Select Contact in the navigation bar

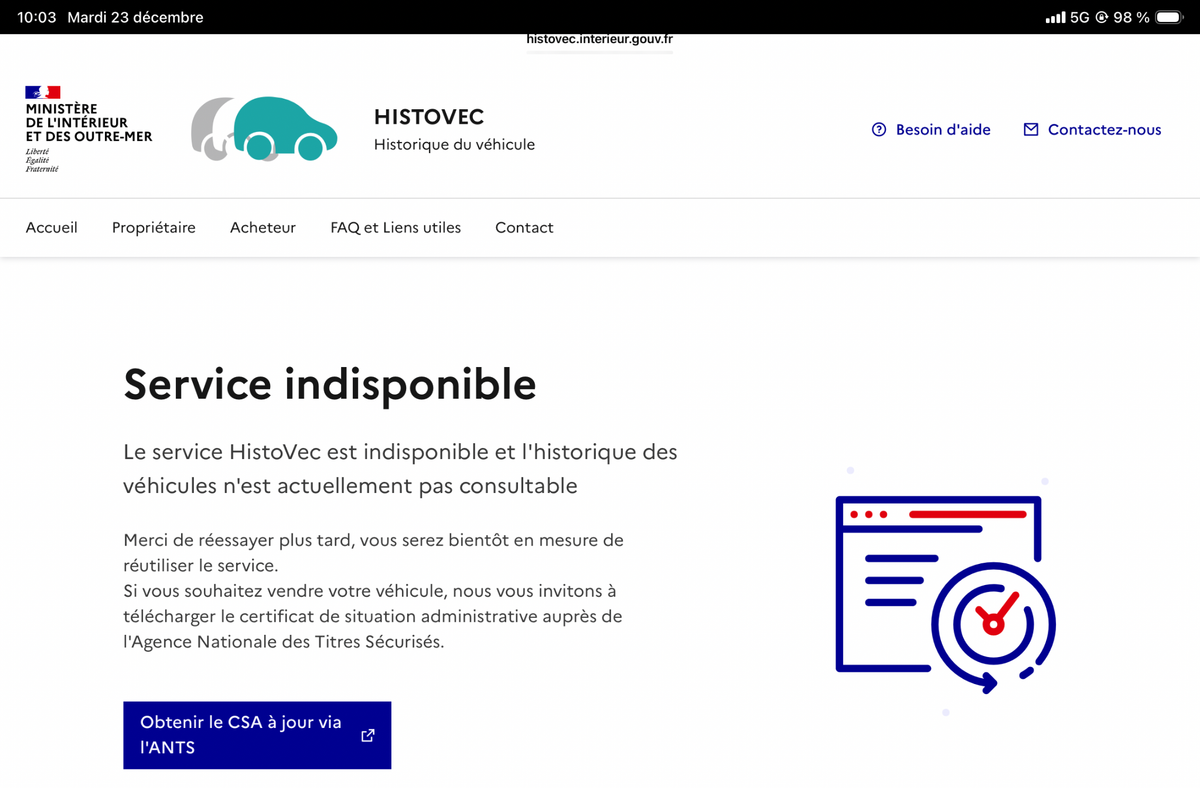pos(524,227)
